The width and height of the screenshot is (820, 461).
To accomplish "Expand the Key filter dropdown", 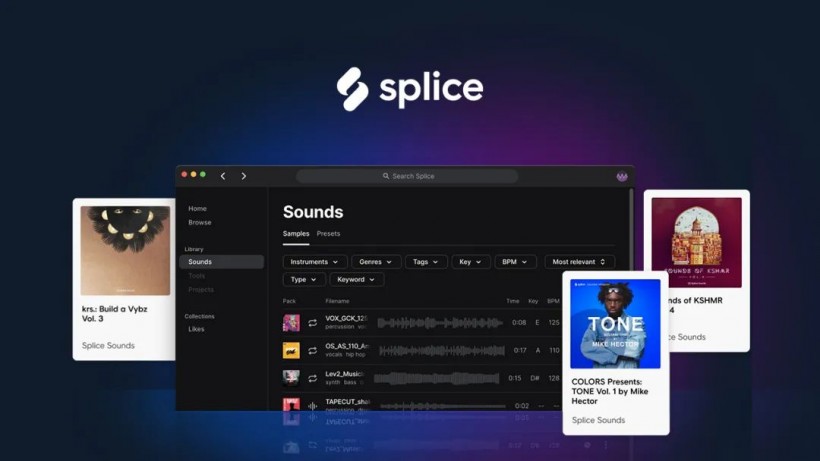I will 471,262.
